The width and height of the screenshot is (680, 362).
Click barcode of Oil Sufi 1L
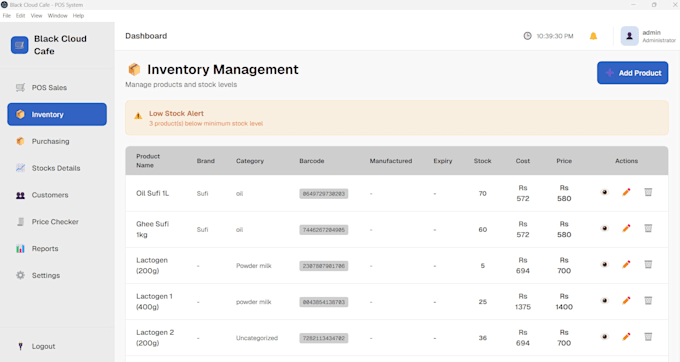[x=324, y=194]
